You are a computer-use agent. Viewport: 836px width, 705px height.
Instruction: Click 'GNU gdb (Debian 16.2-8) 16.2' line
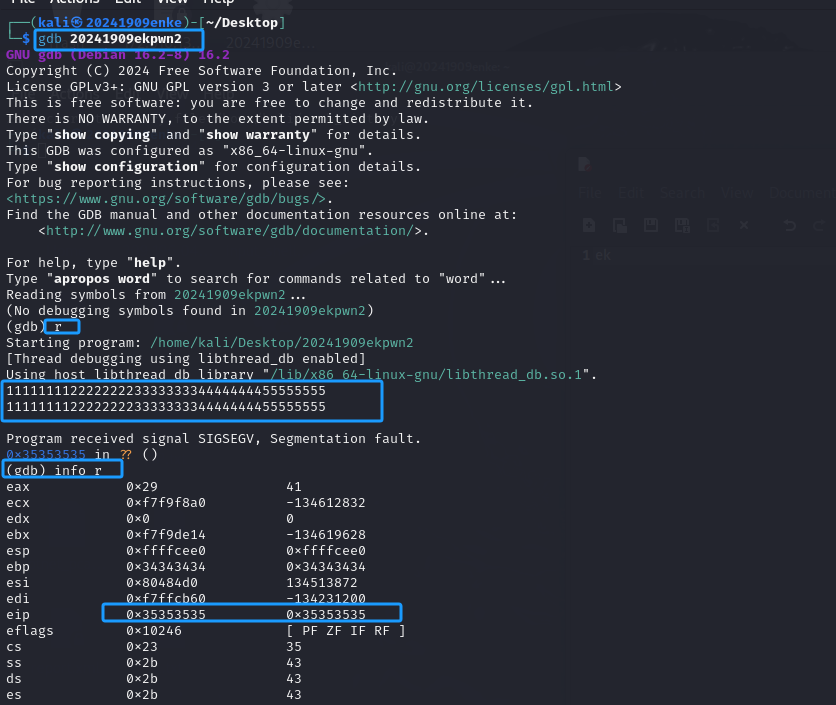118,54
